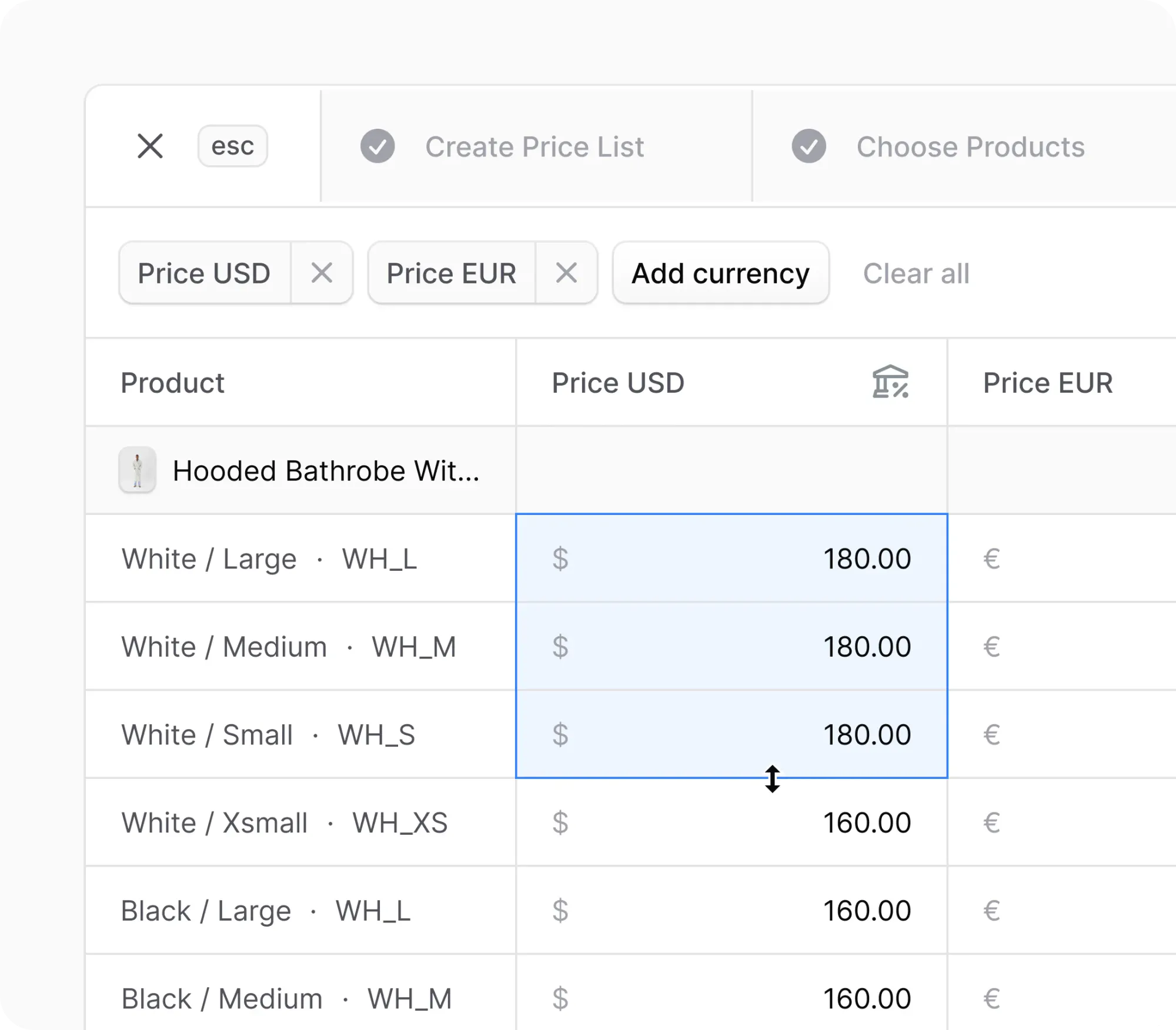This screenshot has height=1030, width=1176.
Task: Switch to the Choose Products step tab
Action: coord(970,147)
